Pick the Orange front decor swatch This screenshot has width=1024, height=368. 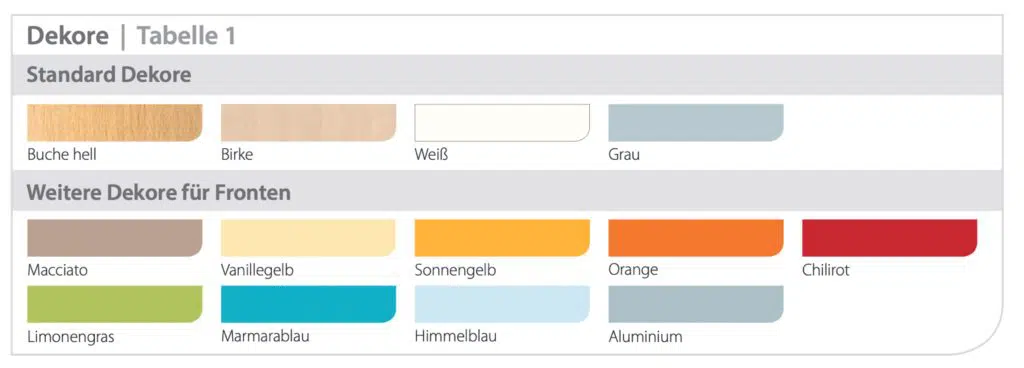[x=696, y=238]
